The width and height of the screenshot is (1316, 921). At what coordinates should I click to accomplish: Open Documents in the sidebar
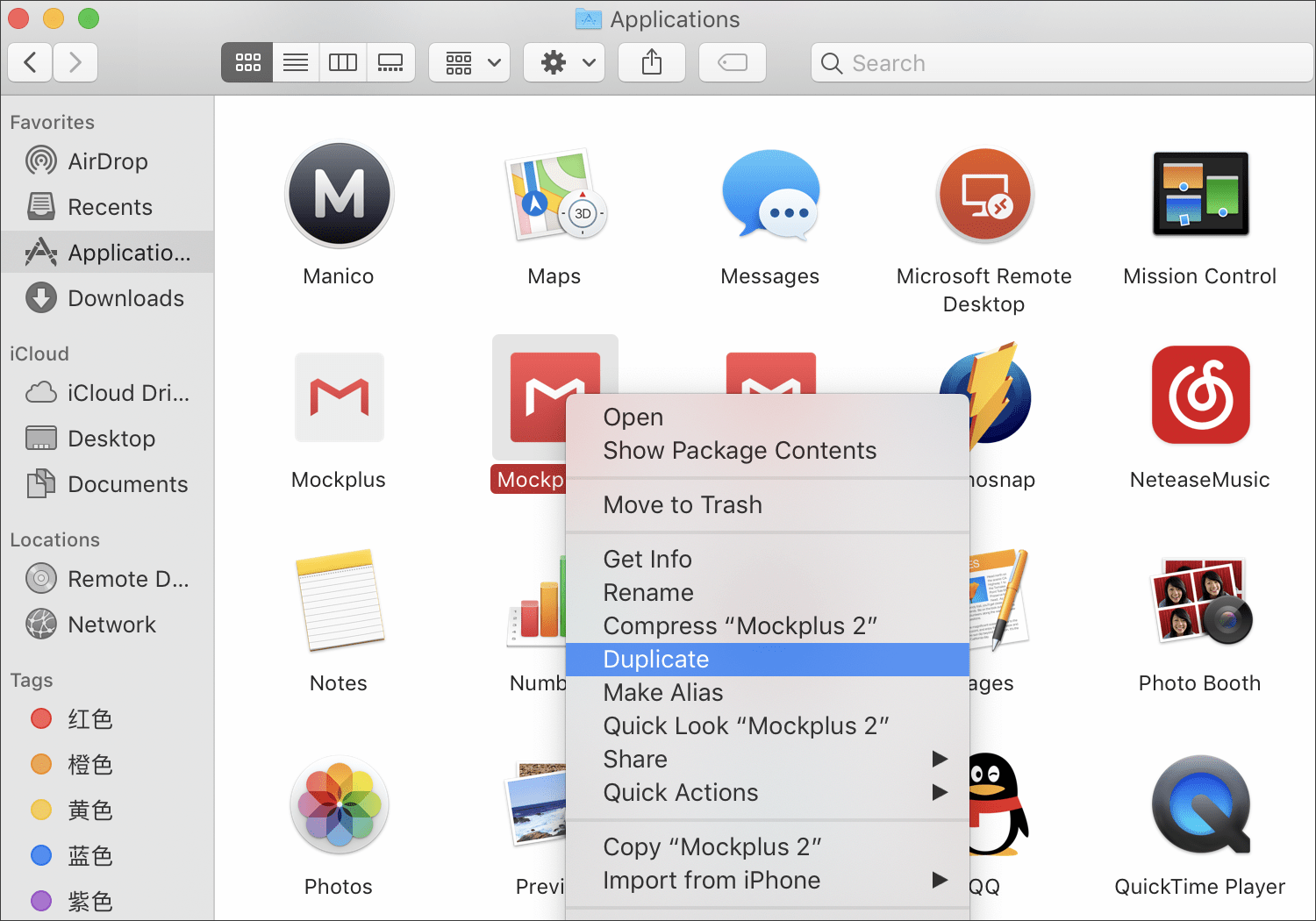pos(107,484)
